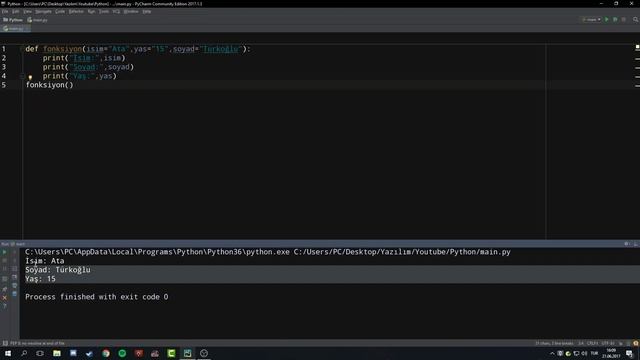Close the Run tab with the red X icon
This screenshot has width=640, height=360.
click(x=4, y=298)
